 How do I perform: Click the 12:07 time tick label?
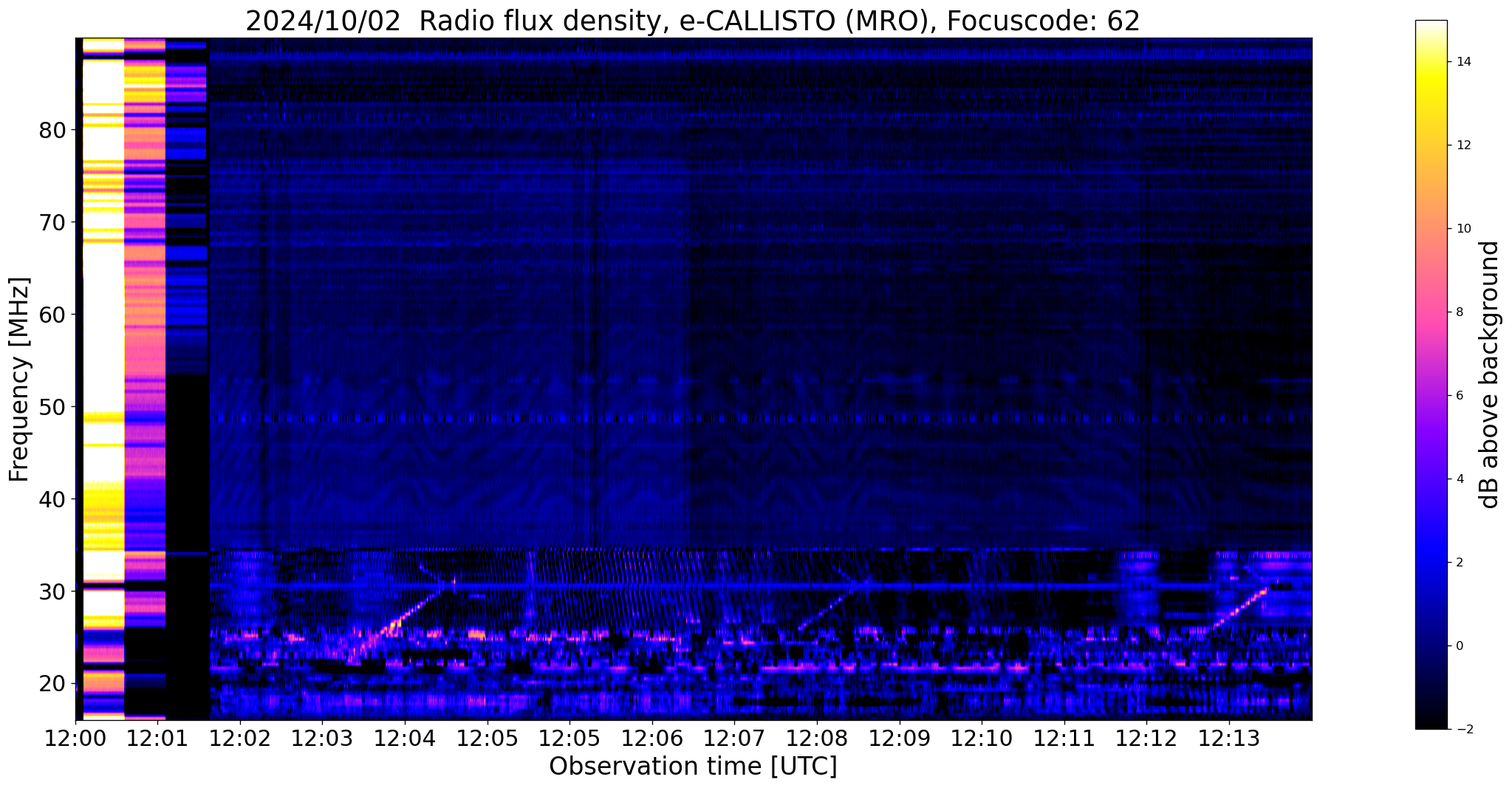tap(734, 739)
